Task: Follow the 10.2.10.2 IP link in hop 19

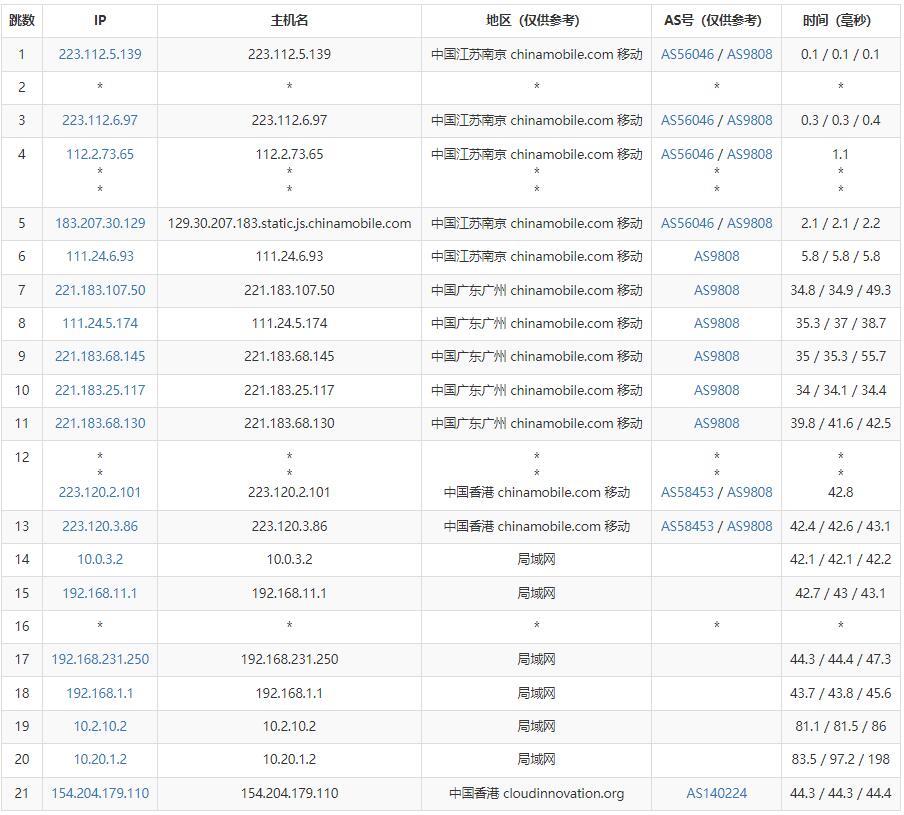Action: coord(100,726)
